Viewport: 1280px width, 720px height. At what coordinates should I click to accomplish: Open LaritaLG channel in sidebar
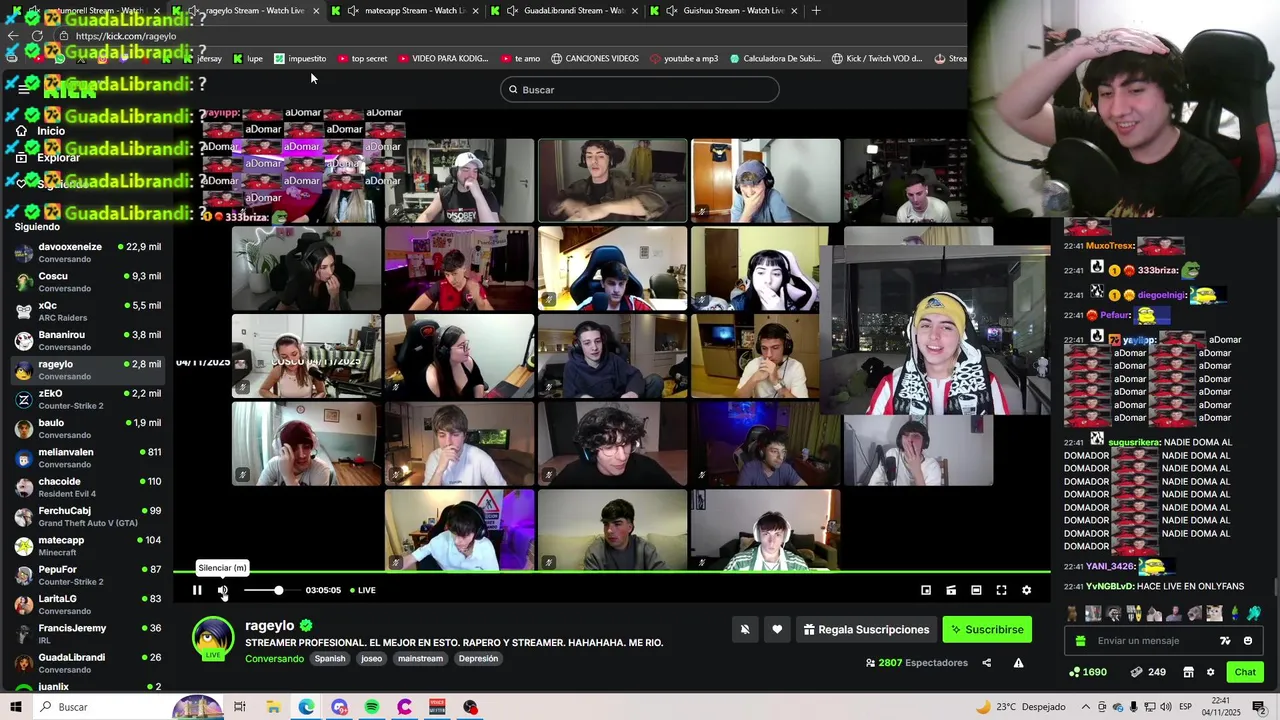87,605
